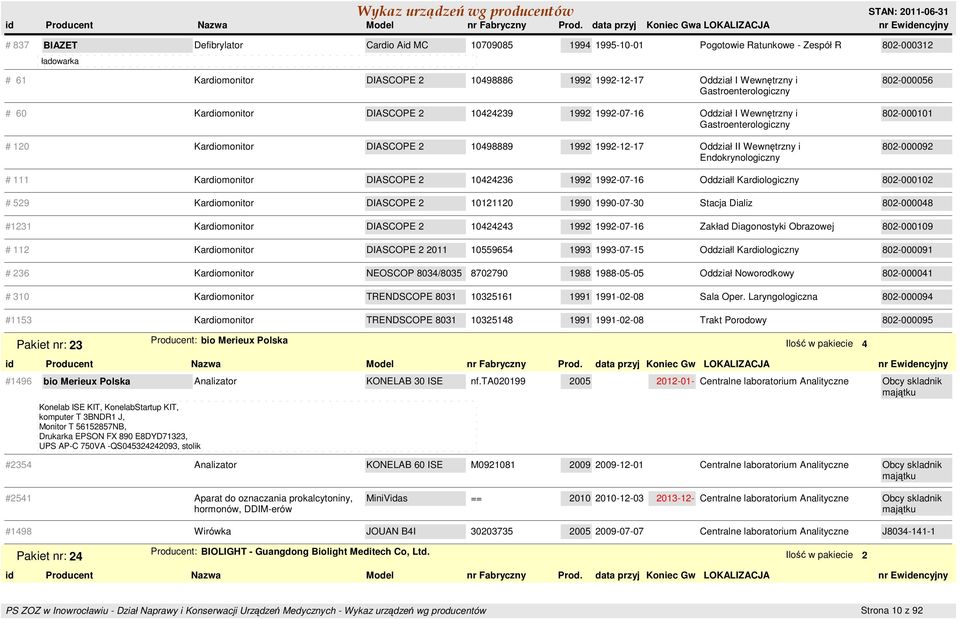Click 'Ilość w pakiecie 4' count
The image size is (960, 619).
click(827, 344)
